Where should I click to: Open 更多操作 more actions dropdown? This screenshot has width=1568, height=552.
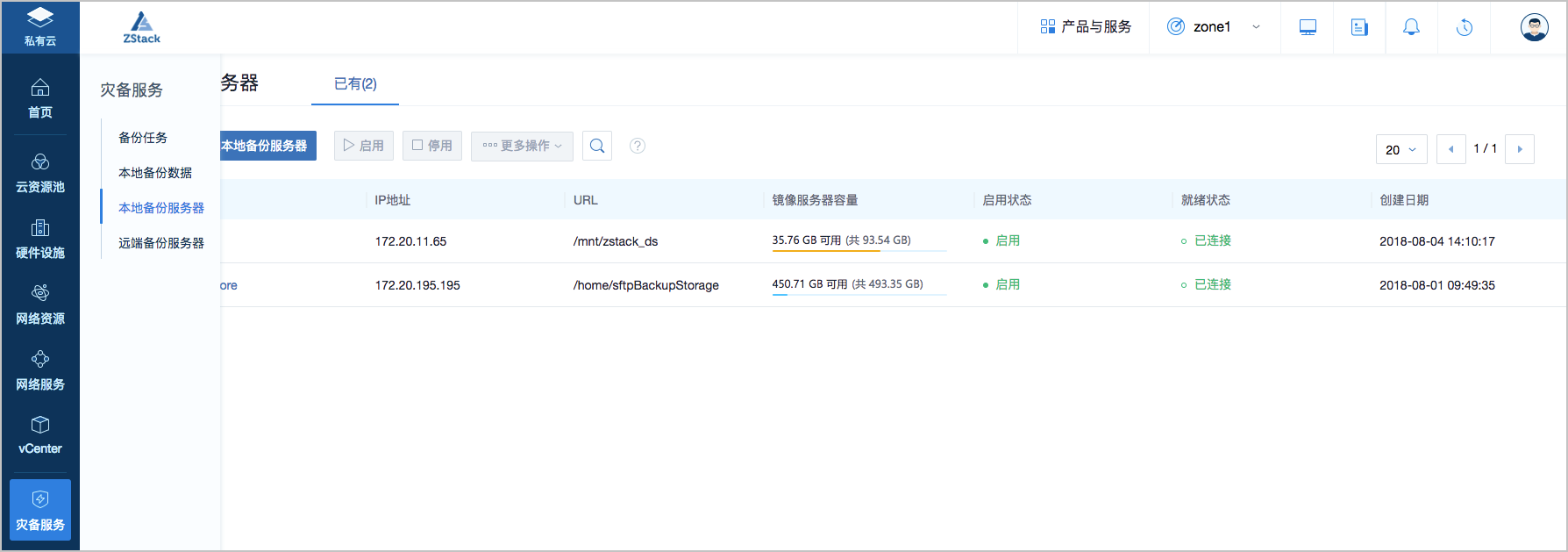(522, 146)
